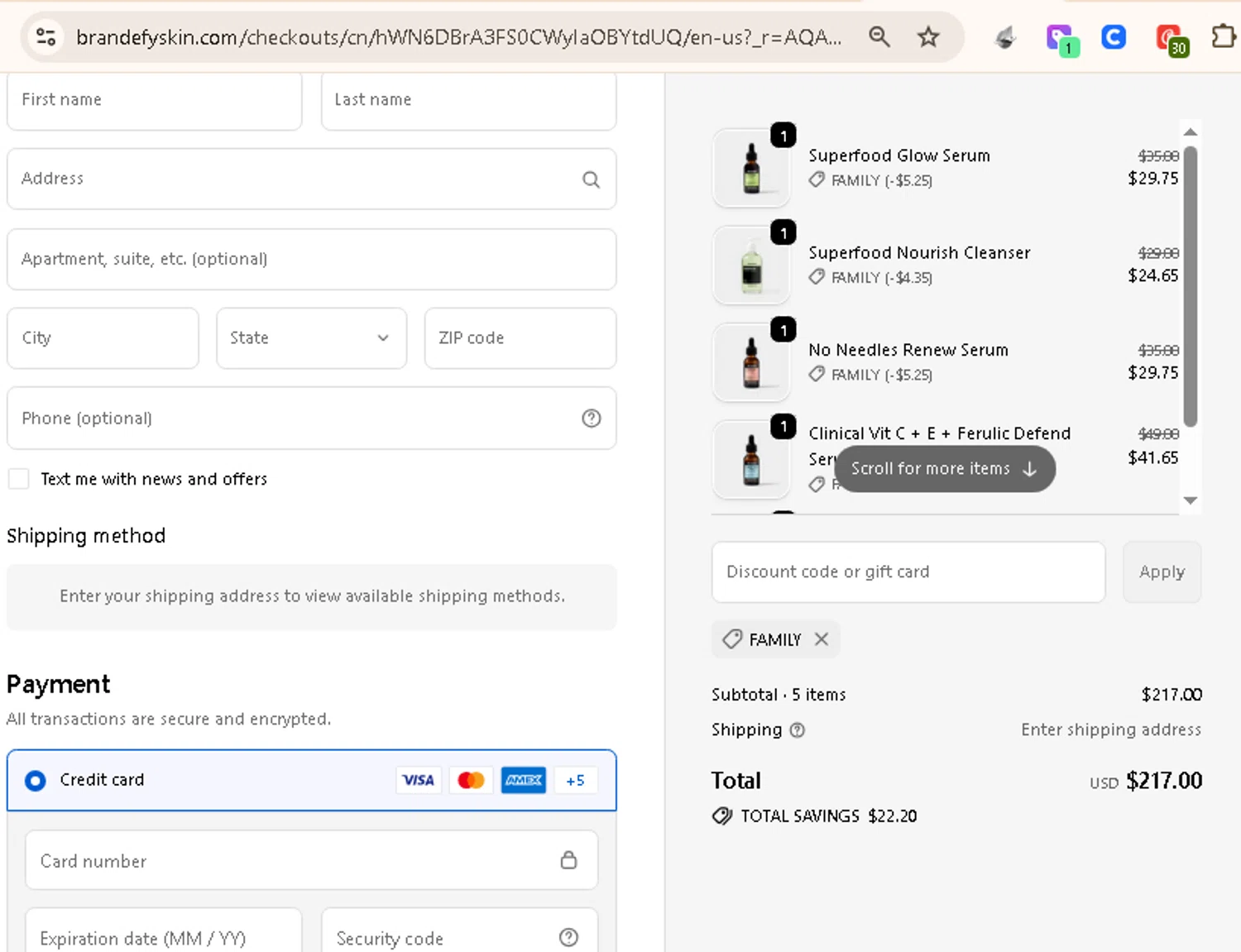Click the Superfood Glow Serum thumbnail
The height and width of the screenshot is (952, 1241).
coord(751,168)
